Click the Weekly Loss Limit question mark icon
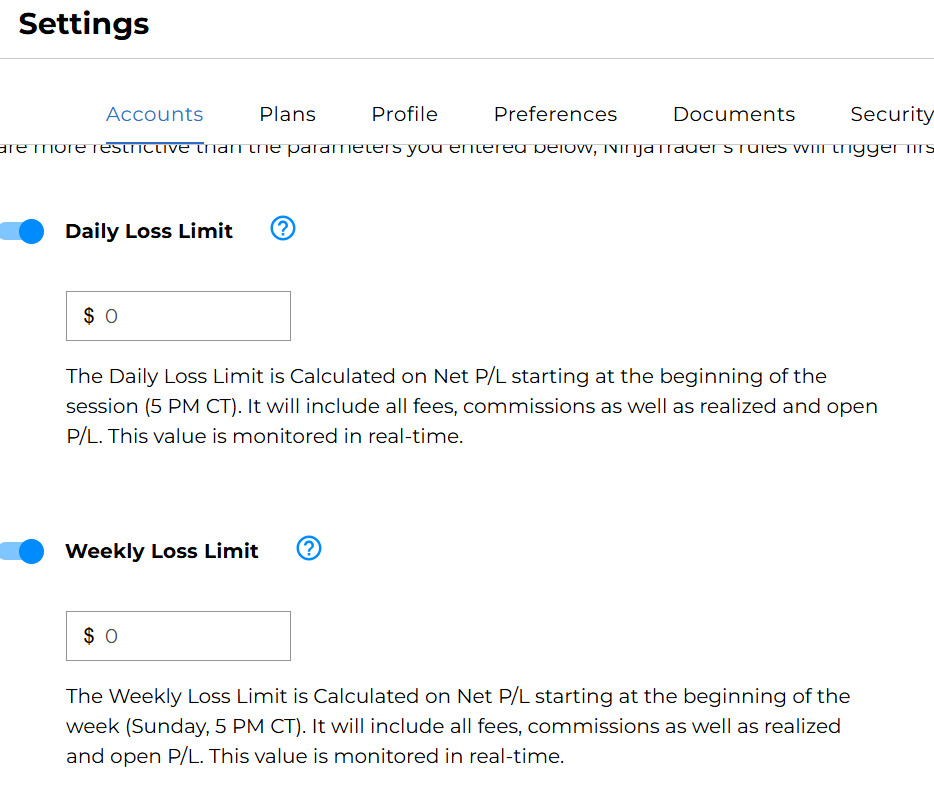The height and width of the screenshot is (805, 934). point(309,549)
